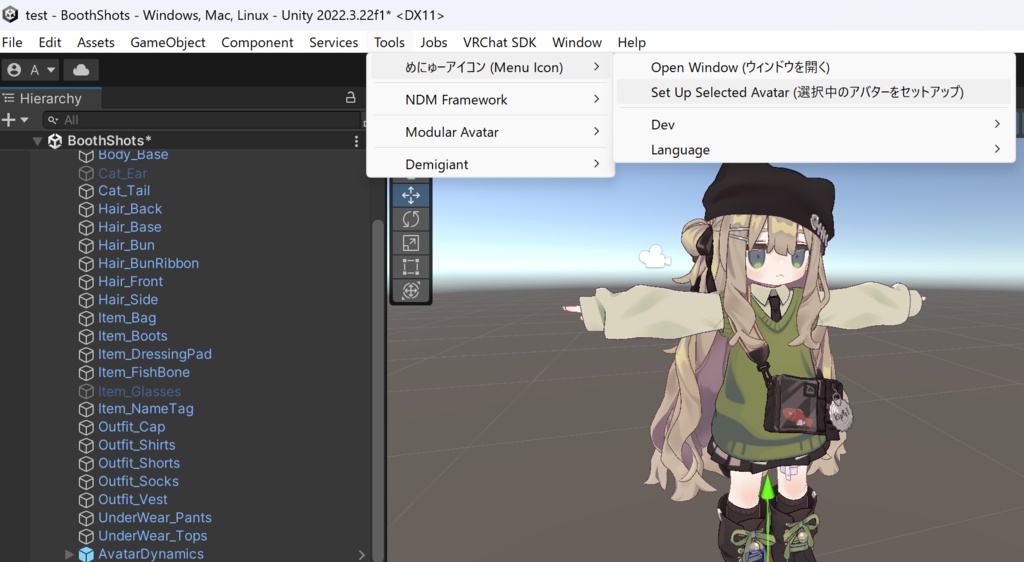Expand the Language submenu
1024x562 pixels.
[x=814, y=150]
